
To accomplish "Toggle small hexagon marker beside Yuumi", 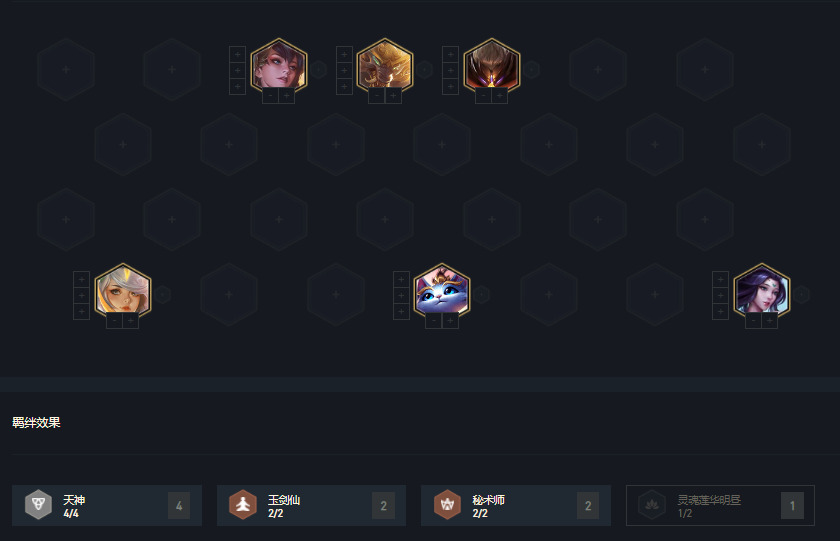I will coord(482,294).
